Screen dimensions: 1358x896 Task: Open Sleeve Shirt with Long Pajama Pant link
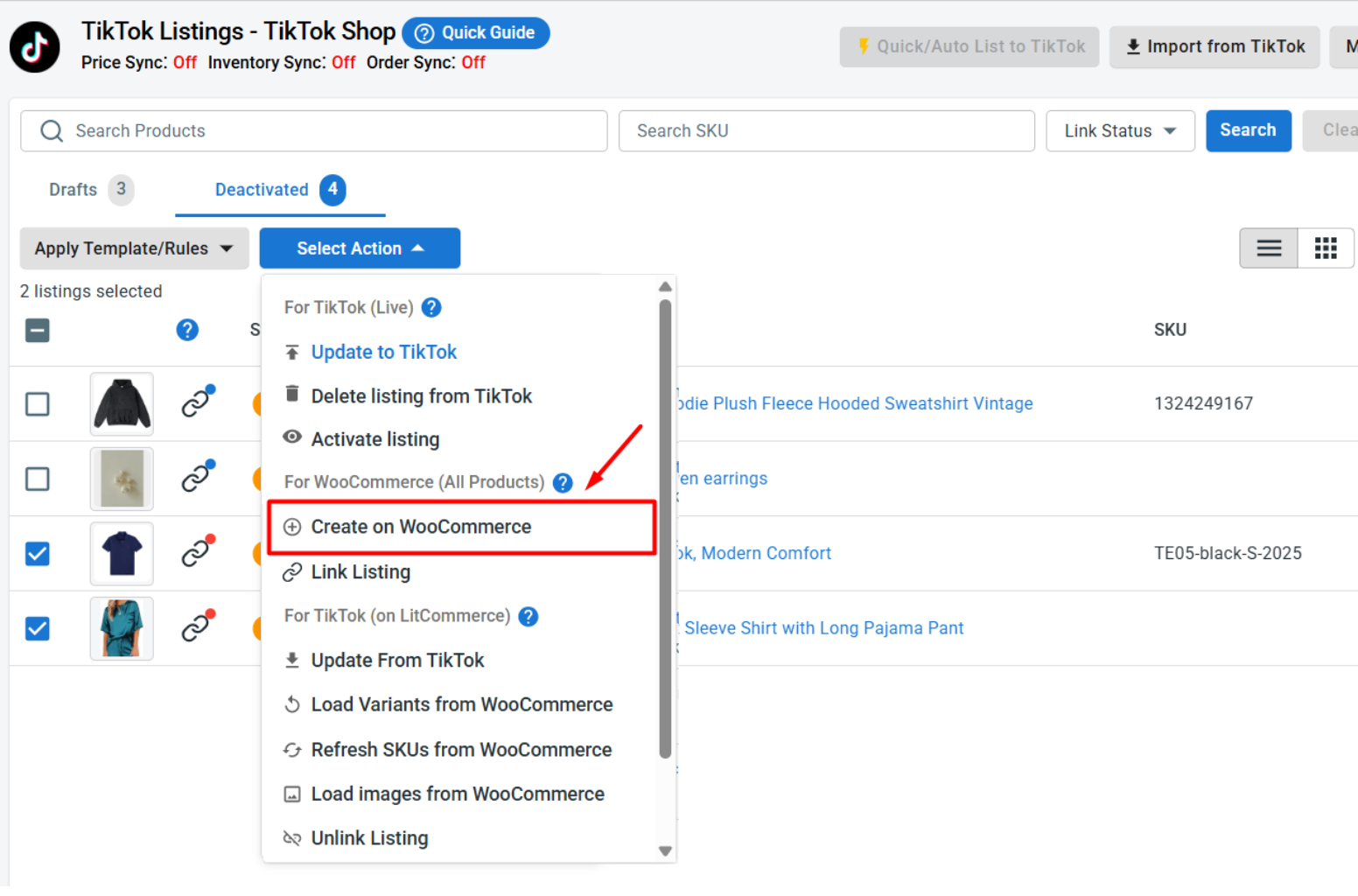click(x=823, y=628)
